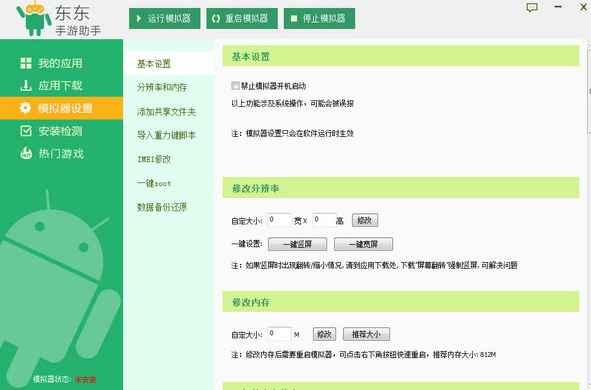Click the 停止模拟器 button text

click(x=324, y=18)
